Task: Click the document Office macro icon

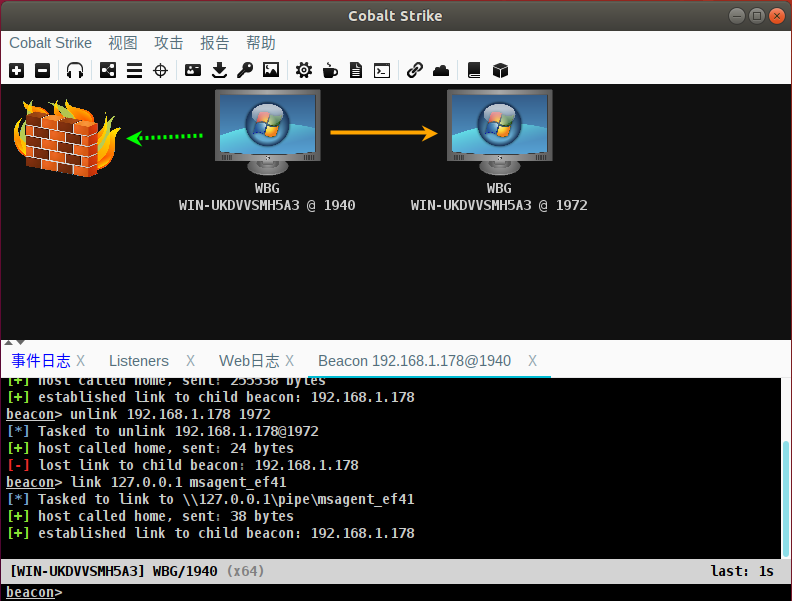Action: click(x=356, y=70)
